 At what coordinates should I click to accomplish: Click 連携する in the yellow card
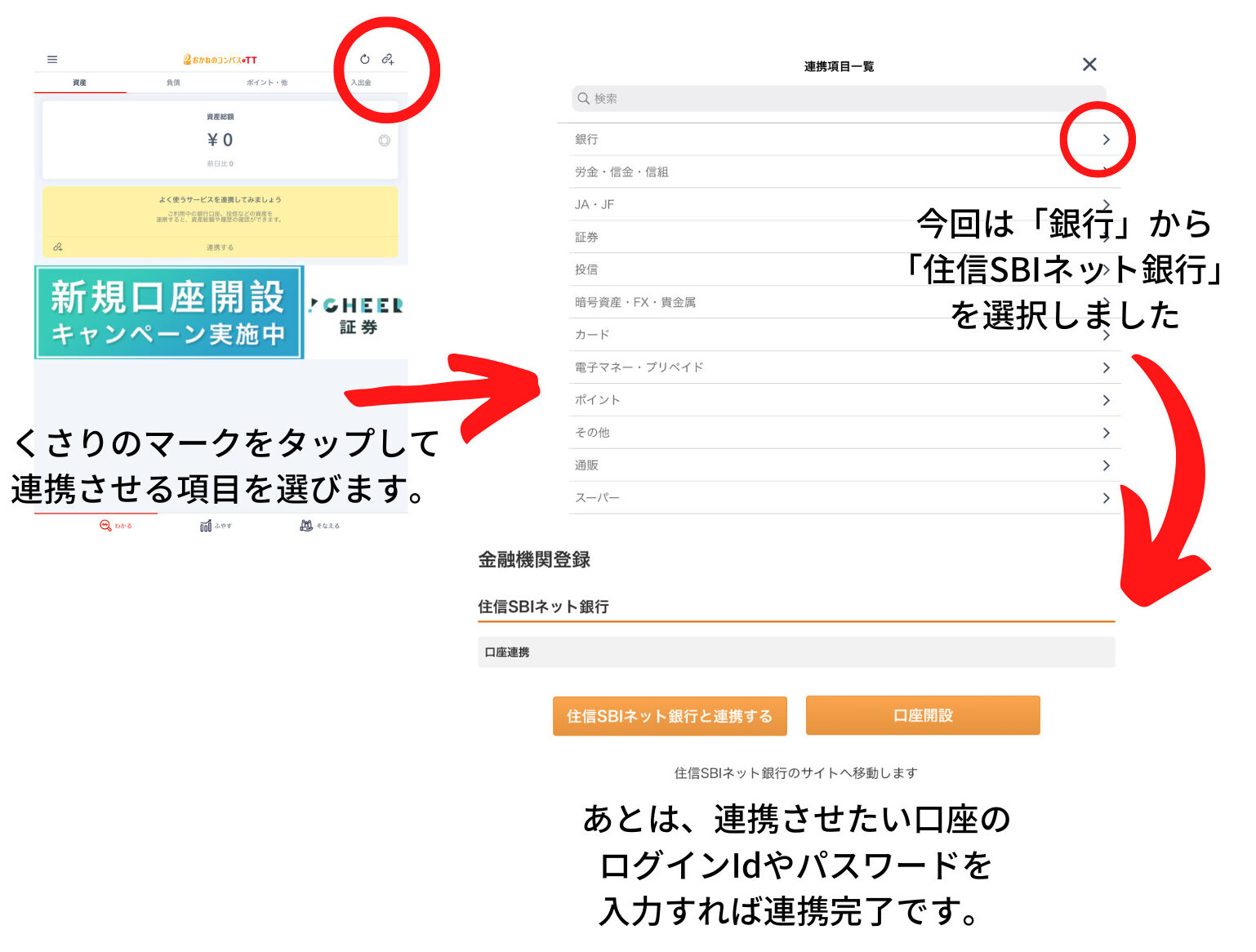point(220,247)
